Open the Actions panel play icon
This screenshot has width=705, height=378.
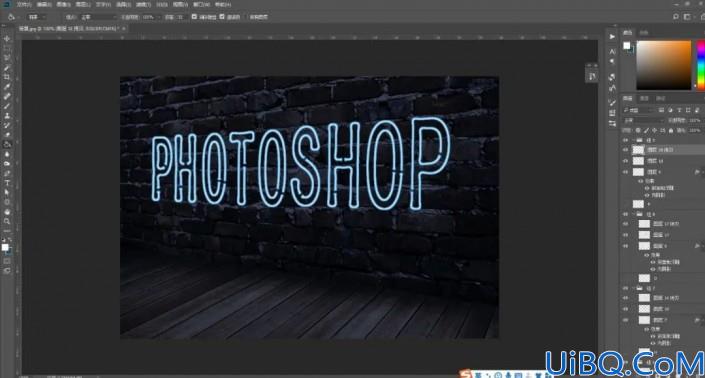612,36
